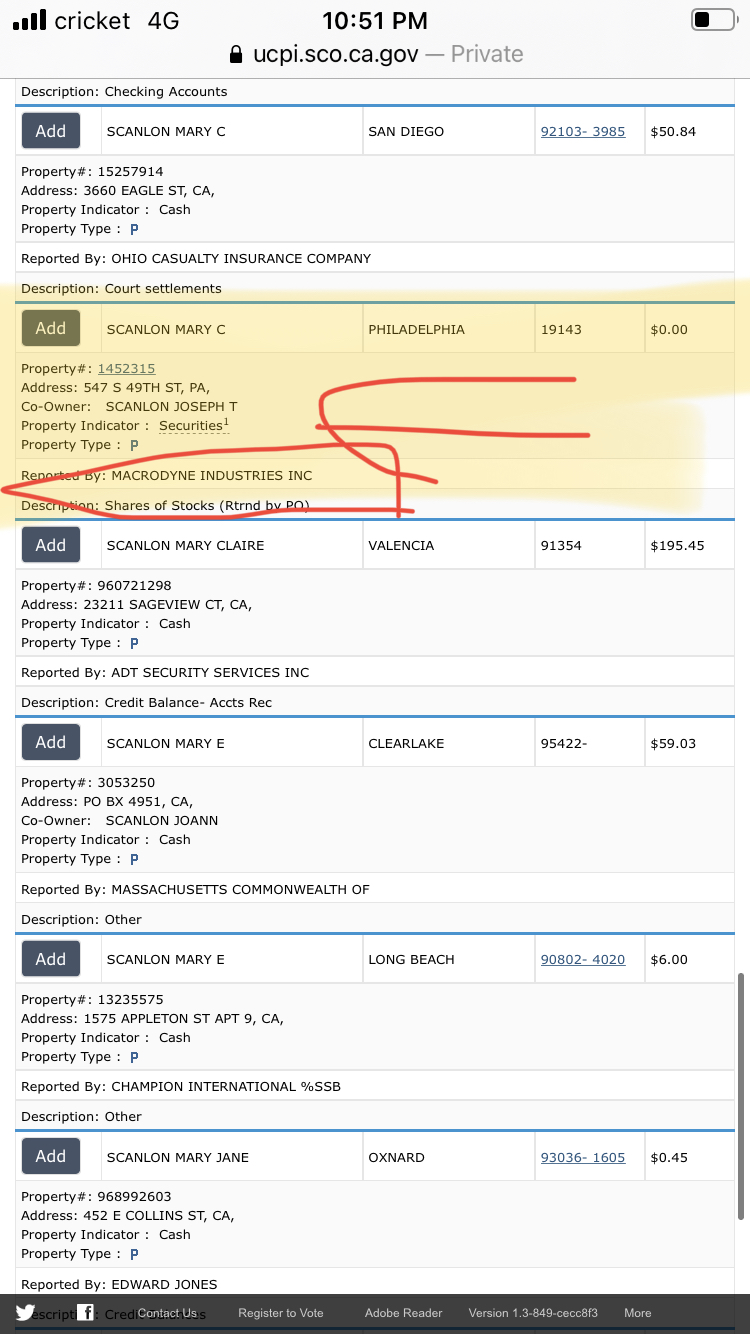
Task: Open the More footer menu
Action: tap(638, 1313)
